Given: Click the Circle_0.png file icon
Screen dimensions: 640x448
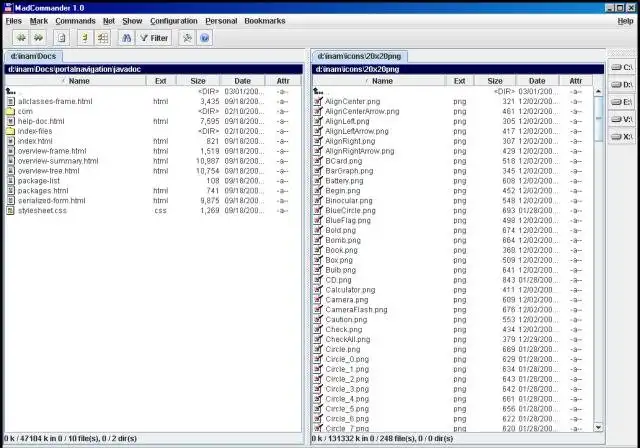Looking at the screenshot, I should [x=318, y=359].
